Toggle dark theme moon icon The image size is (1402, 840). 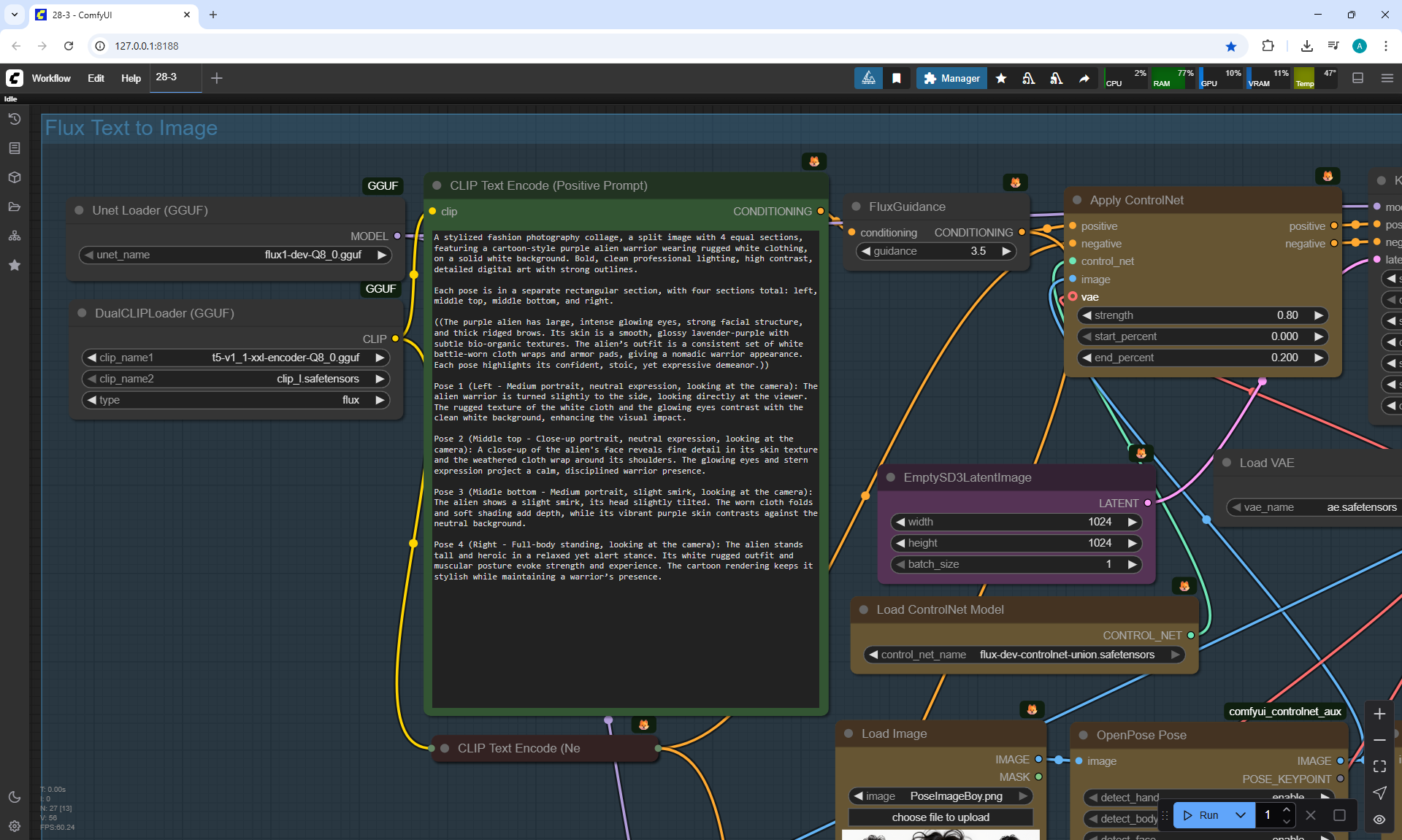tap(15, 797)
